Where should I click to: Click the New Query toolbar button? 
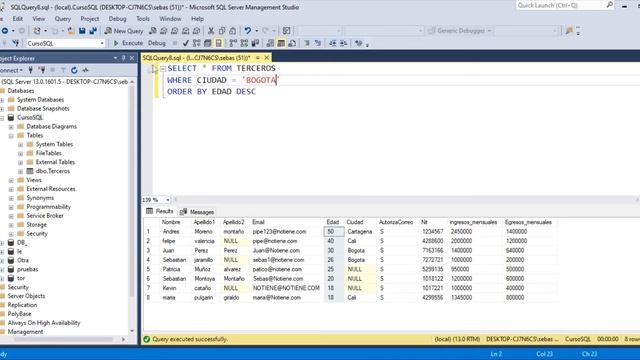(x=124, y=31)
